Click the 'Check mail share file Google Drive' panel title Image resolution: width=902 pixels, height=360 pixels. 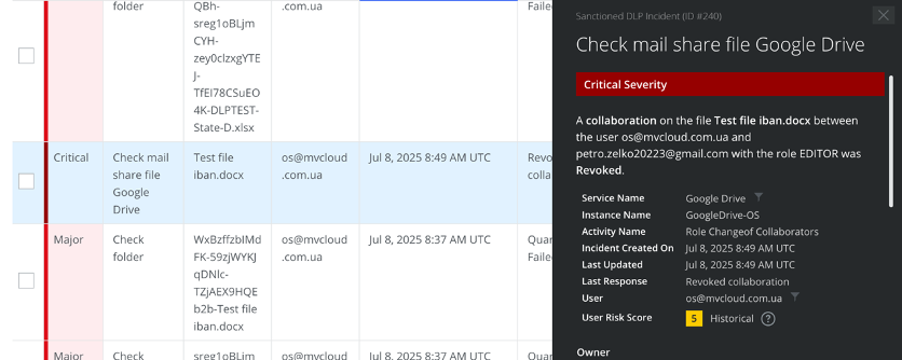[720, 44]
